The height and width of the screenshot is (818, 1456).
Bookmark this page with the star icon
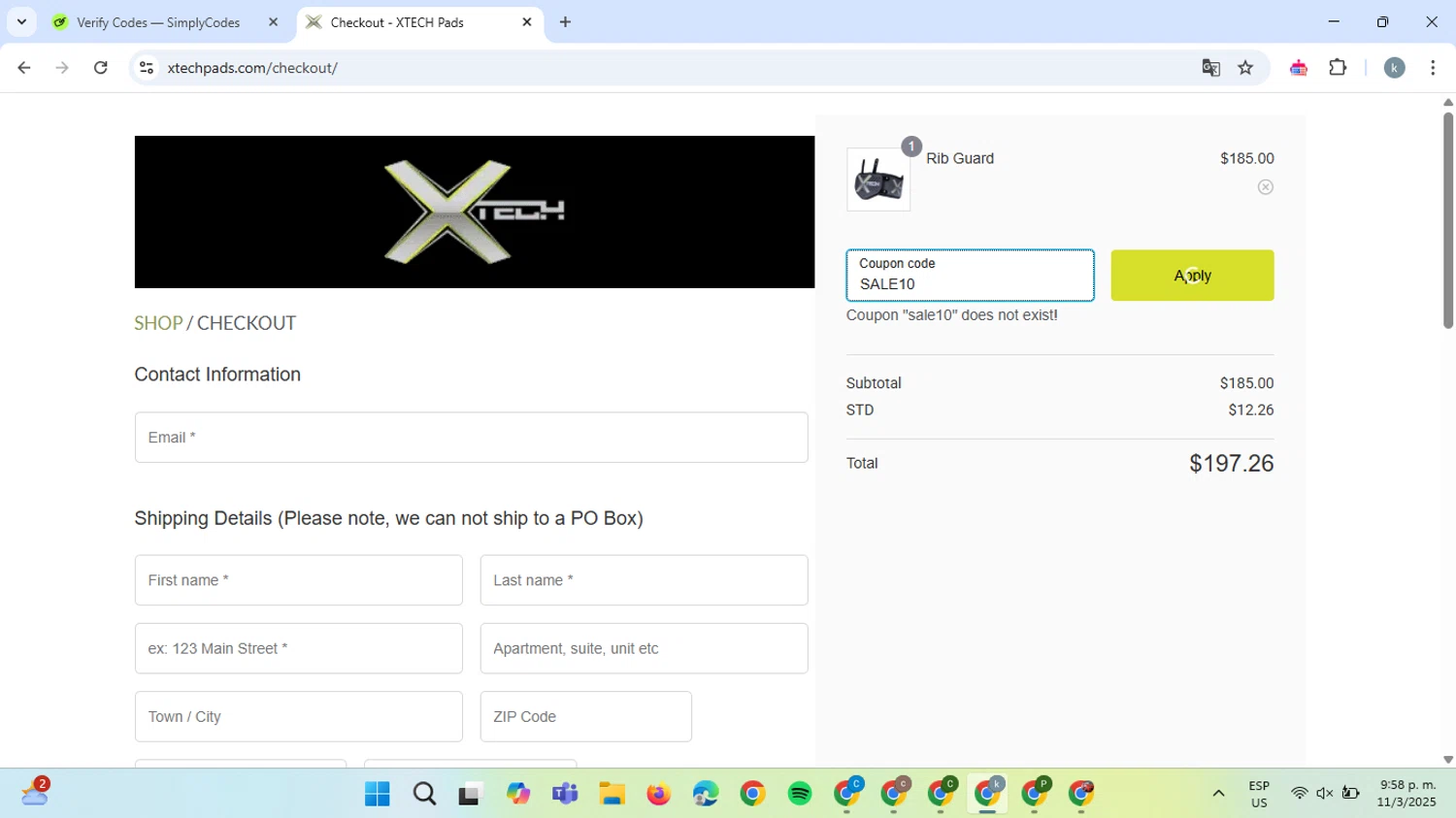[1245, 68]
